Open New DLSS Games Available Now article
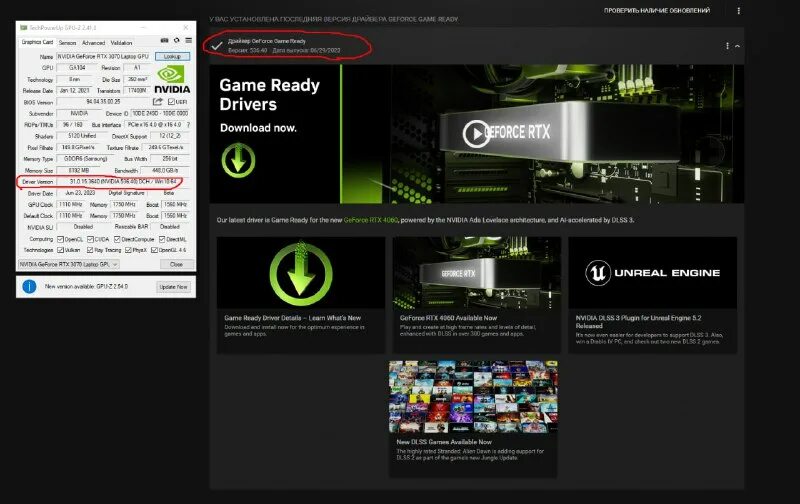The height and width of the screenshot is (504, 800). pyautogui.click(x=444, y=442)
